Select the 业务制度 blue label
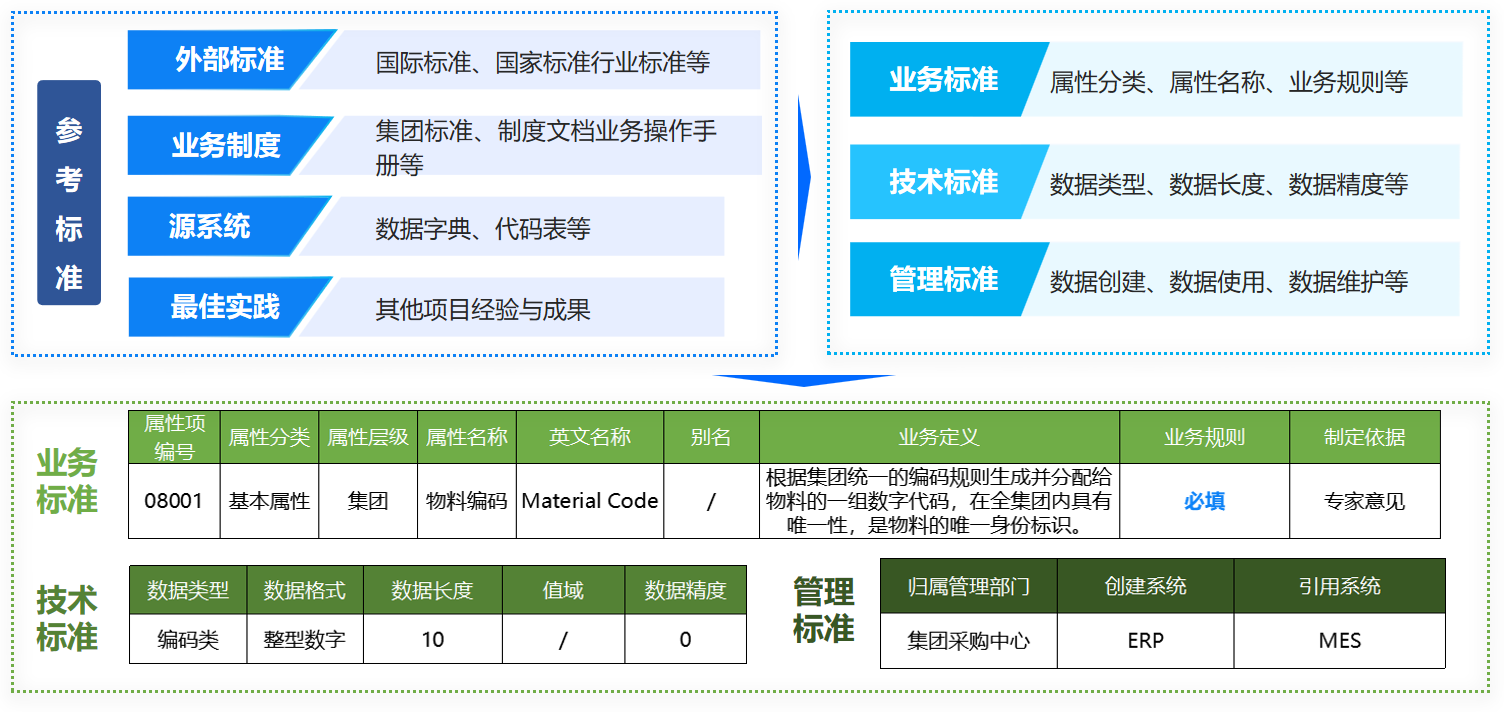 tap(226, 146)
